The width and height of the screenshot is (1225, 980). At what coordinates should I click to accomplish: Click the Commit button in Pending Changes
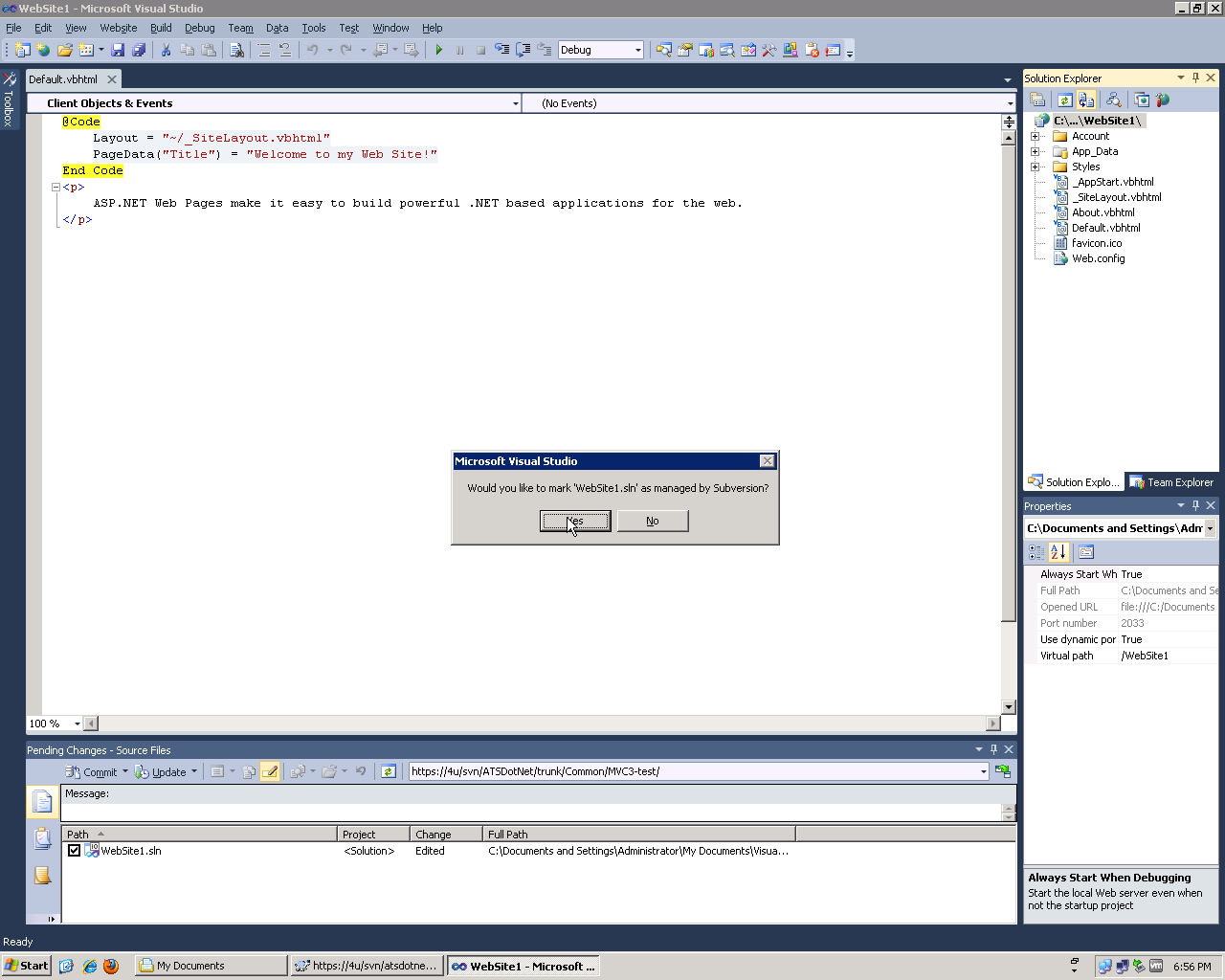(x=92, y=771)
